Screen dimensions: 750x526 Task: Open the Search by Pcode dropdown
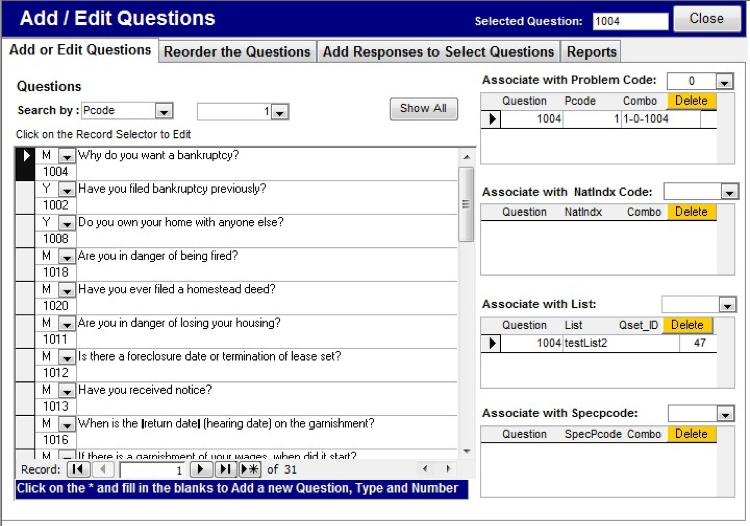pyautogui.click(x=165, y=112)
